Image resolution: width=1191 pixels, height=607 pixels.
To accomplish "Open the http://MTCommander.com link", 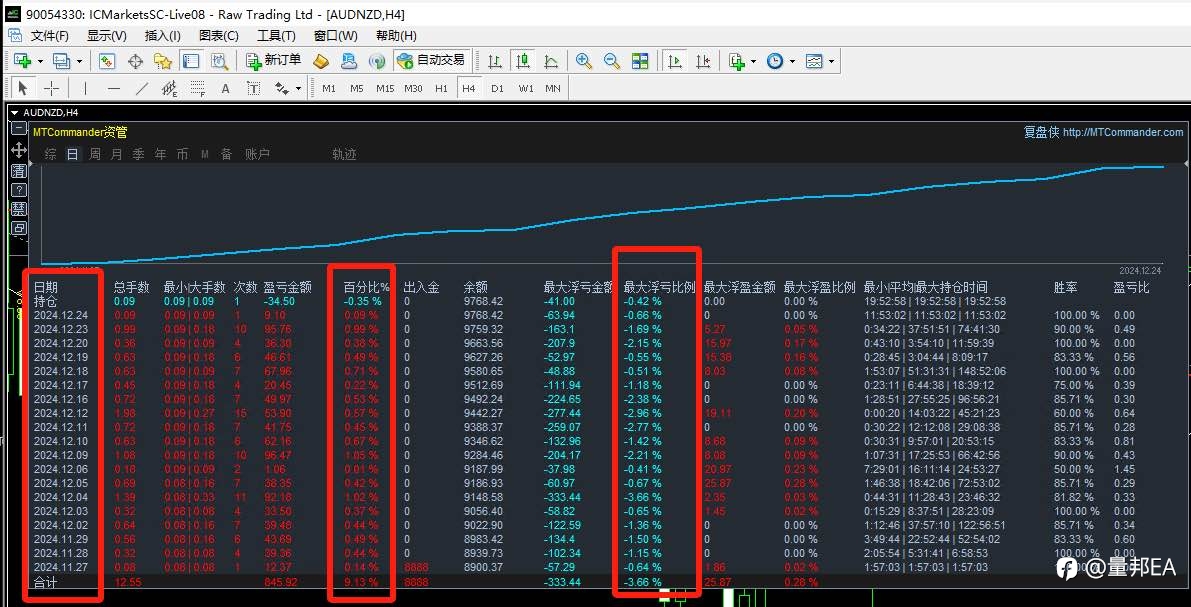I will tap(1123, 132).
